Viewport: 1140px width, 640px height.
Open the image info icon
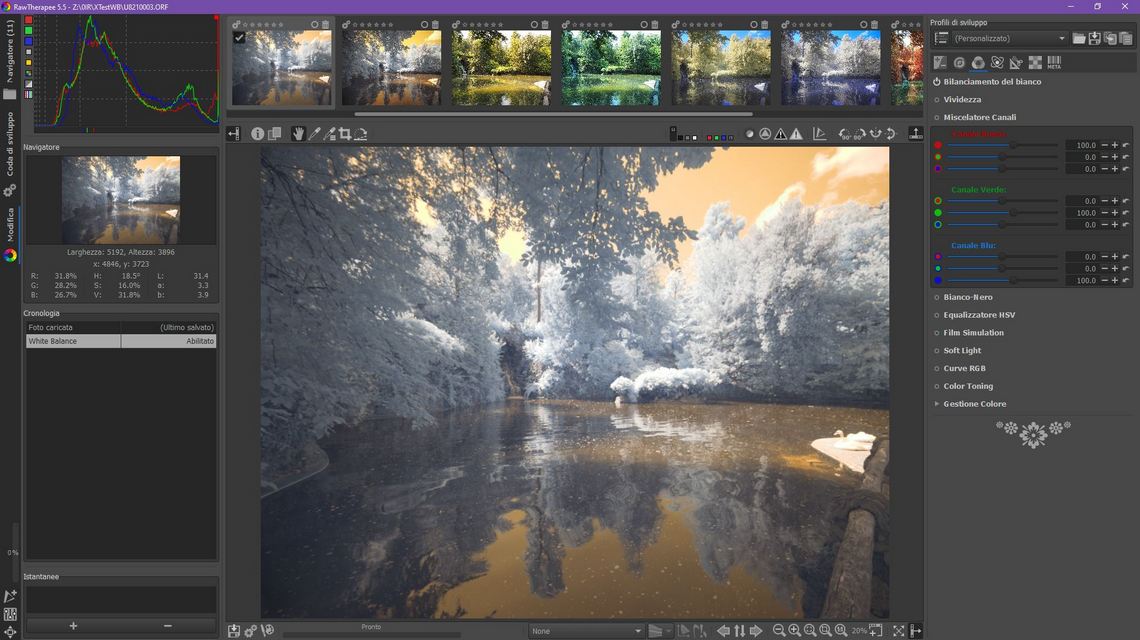pos(257,134)
